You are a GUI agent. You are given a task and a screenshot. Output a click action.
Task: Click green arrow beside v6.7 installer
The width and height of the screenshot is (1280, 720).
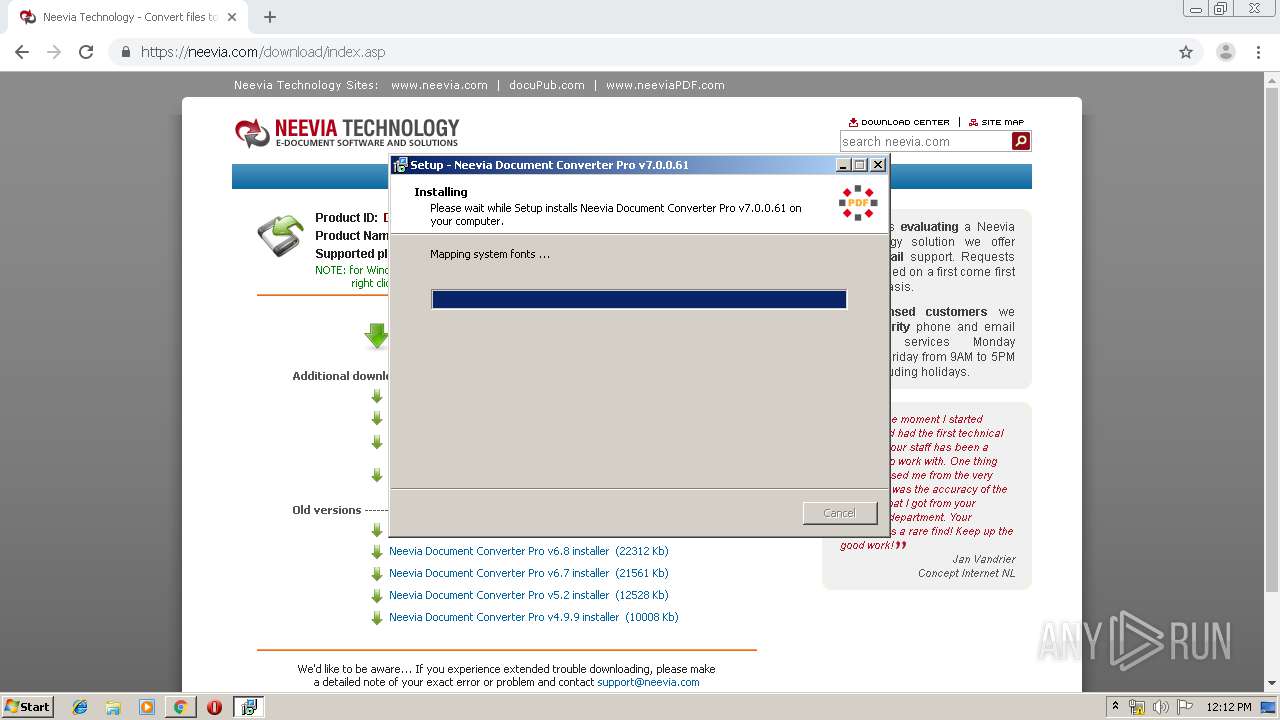click(377, 574)
